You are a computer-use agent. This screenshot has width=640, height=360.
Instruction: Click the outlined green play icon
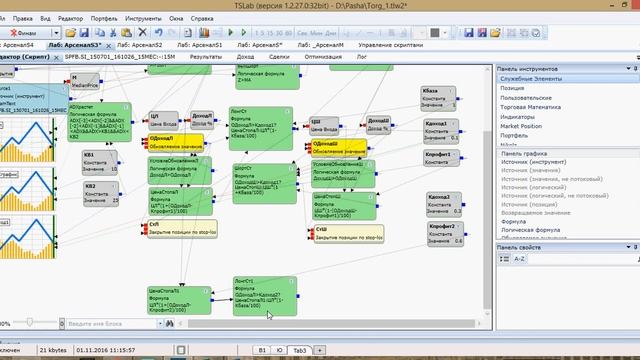[244, 33]
